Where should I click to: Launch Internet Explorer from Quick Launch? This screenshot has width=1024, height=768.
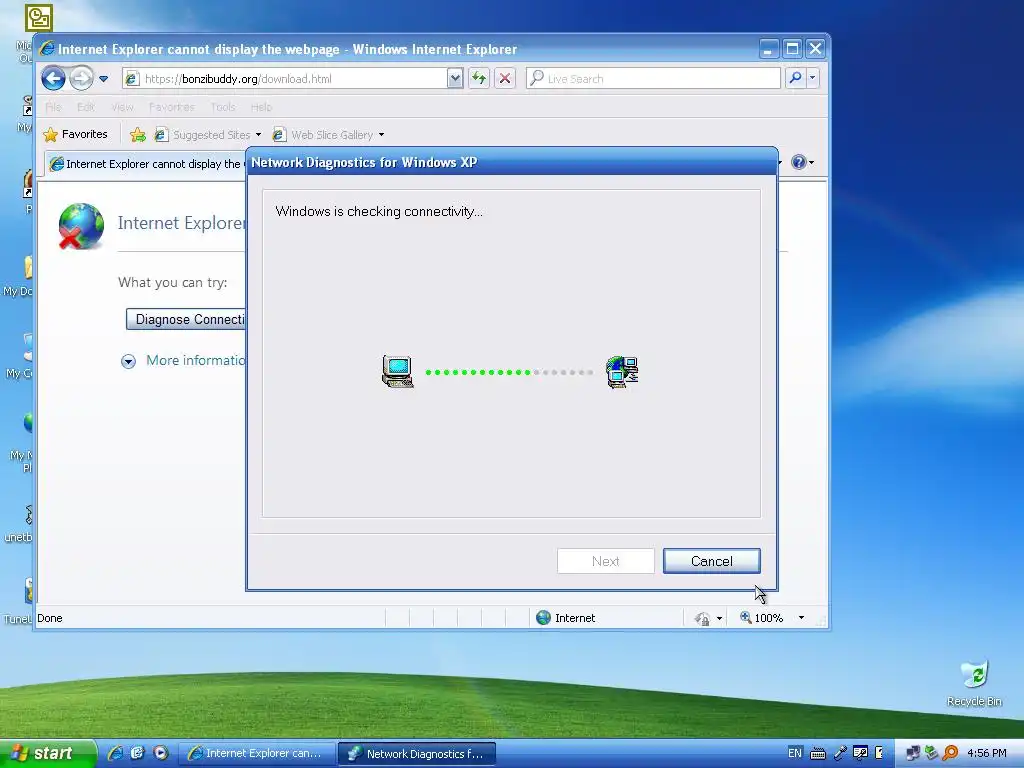[116, 753]
